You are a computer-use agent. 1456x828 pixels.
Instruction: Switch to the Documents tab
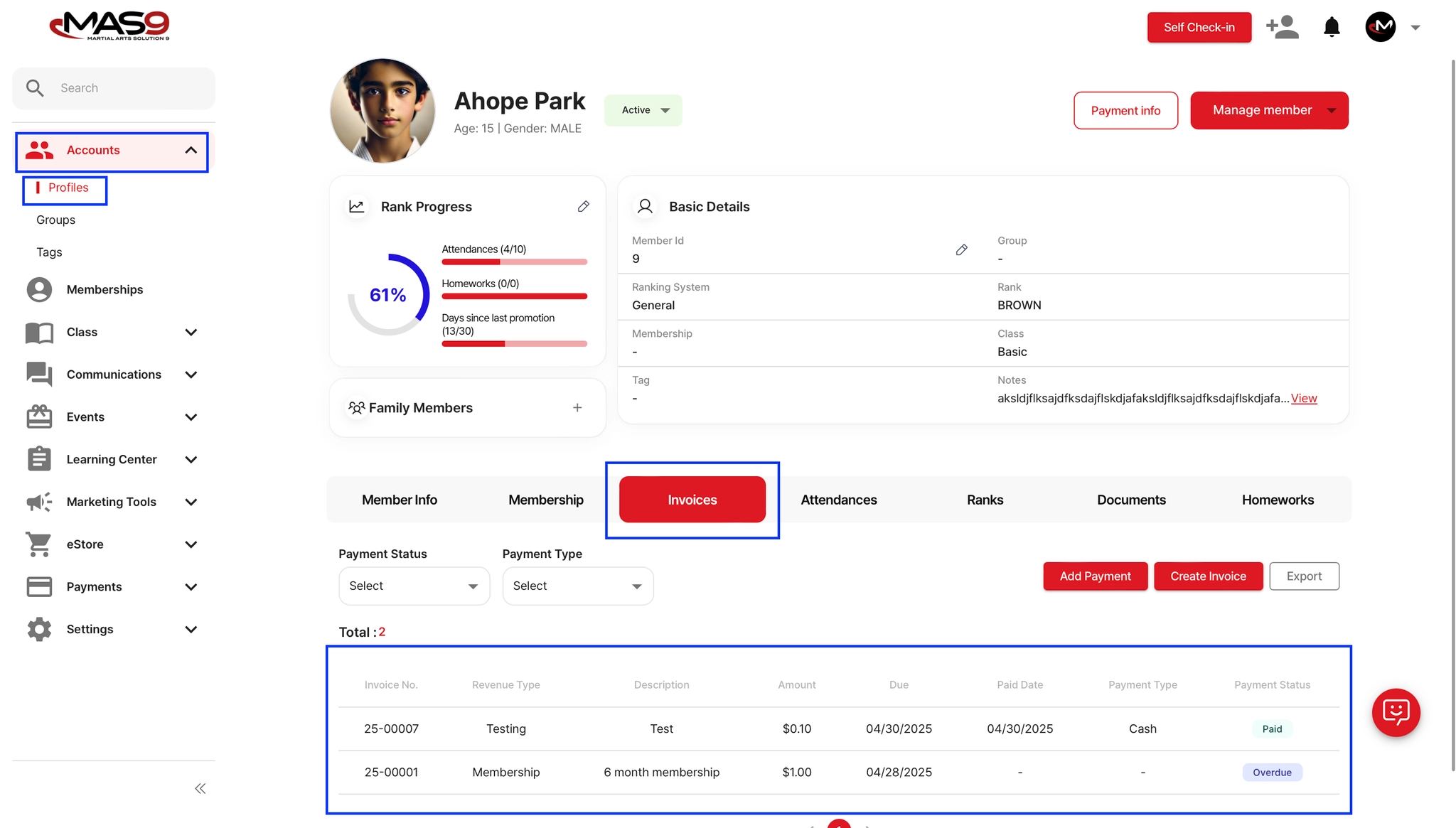click(x=1131, y=500)
